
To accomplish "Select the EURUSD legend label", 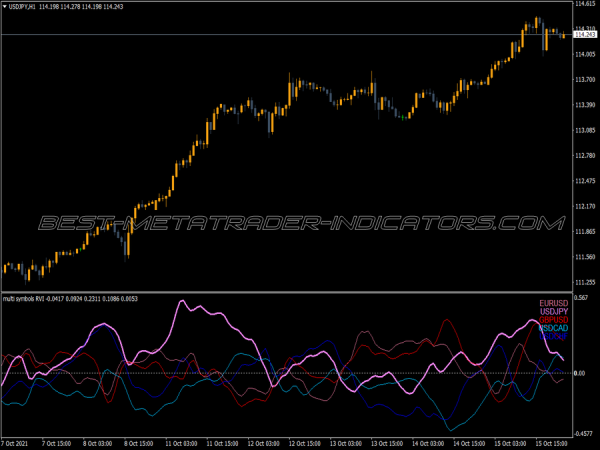I will (552, 303).
